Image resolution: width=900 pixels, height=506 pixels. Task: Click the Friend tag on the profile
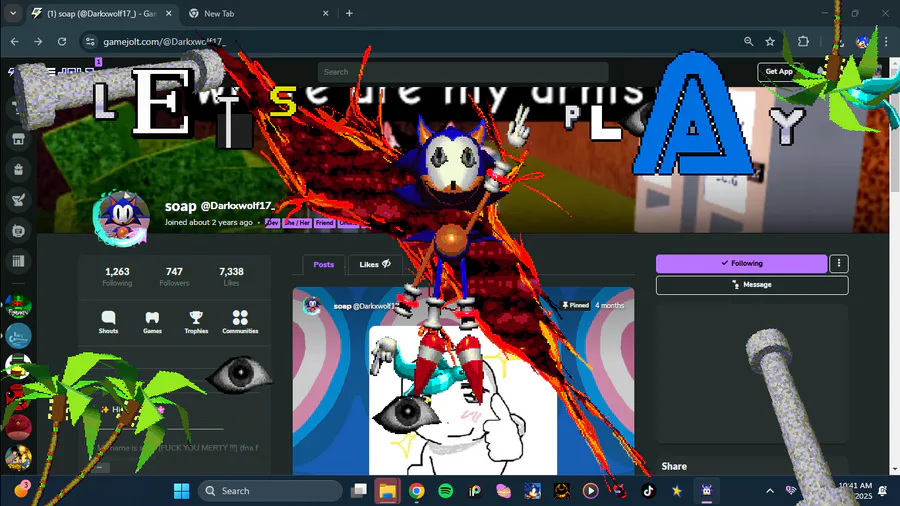(x=324, y=223)
